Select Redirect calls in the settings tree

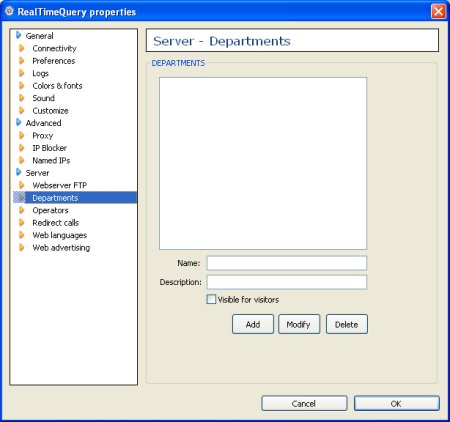point(55,223)
